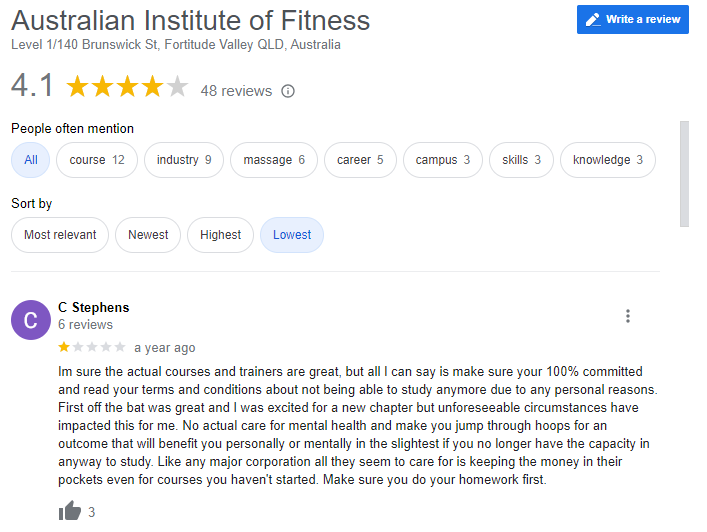Select the All mention filter
Image resolution: width=707 pixels, height=532 pixels.
[x=31, y=160]
